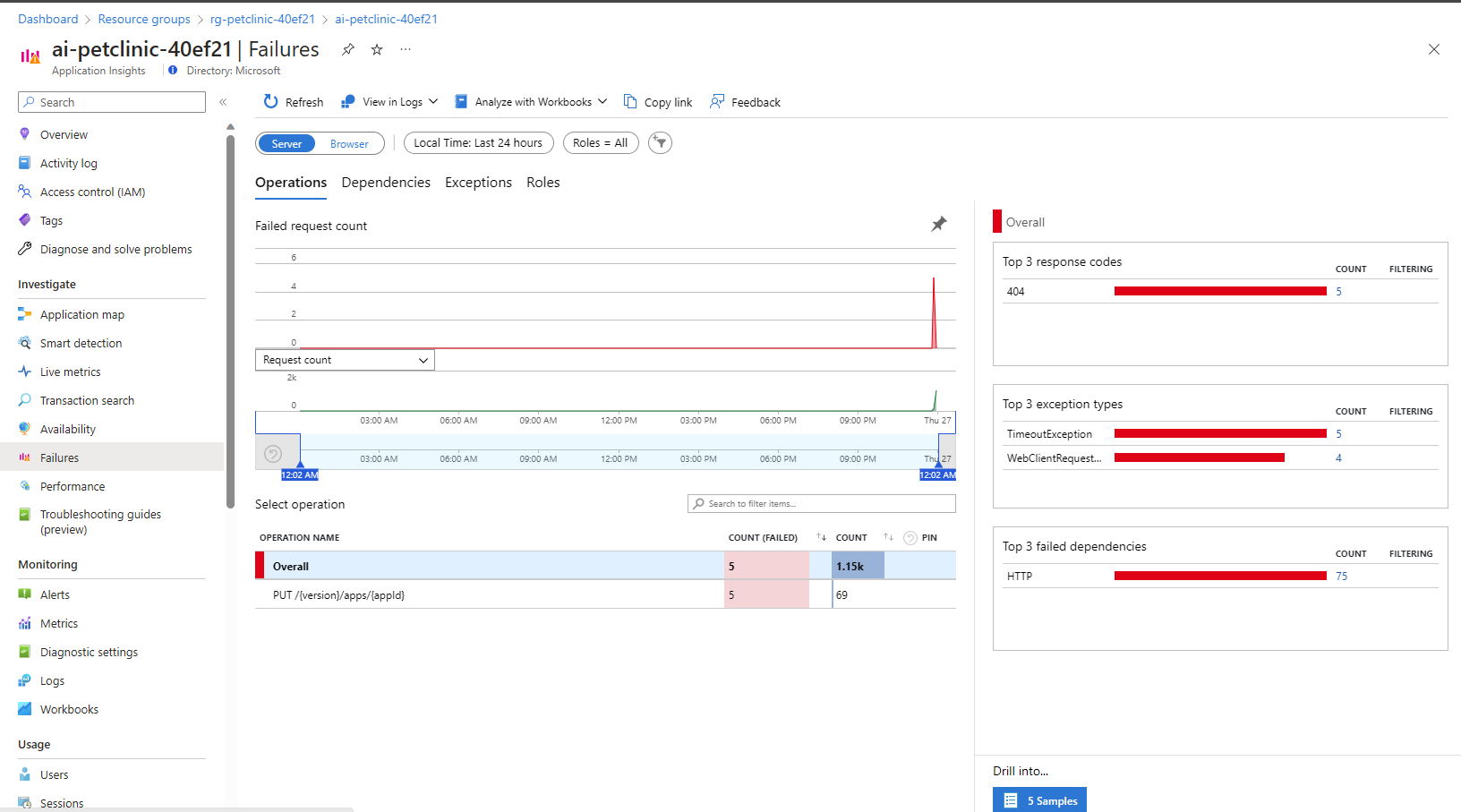Select the Operations tab
The width and height of the screenshot is (1461, 812).
click(x=291, y=183)
